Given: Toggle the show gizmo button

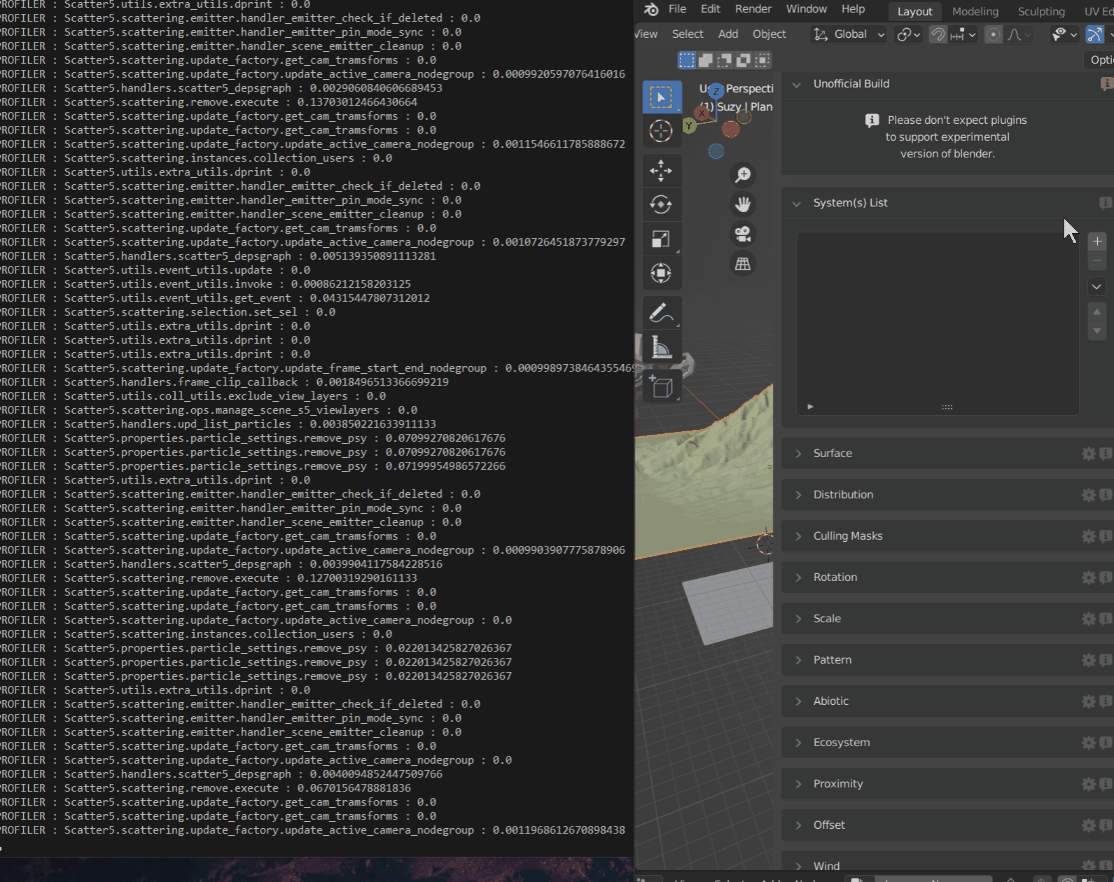Looking at the screenshot, I should (1095, 34).
